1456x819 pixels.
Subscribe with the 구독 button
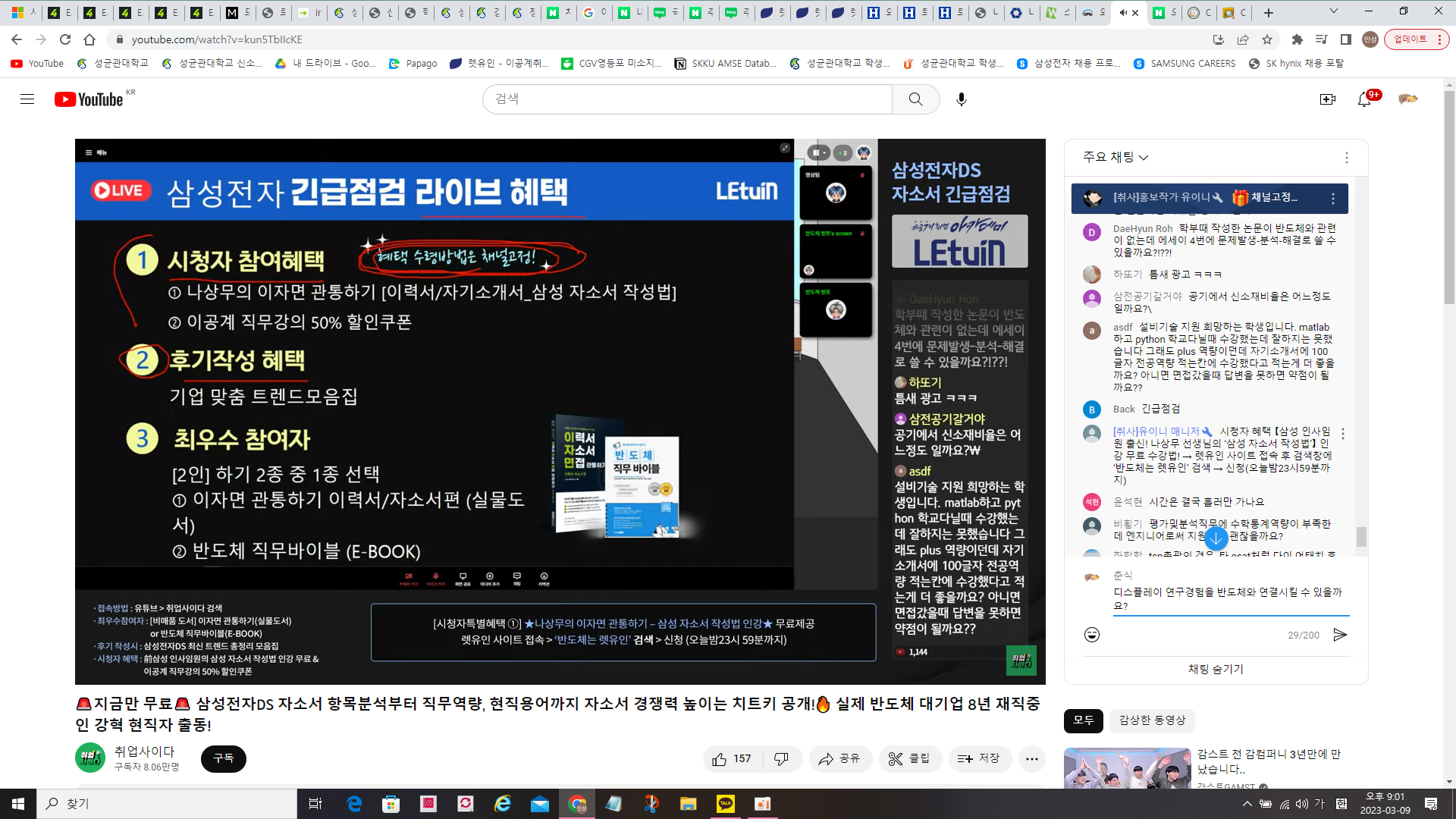coord(223,758)
